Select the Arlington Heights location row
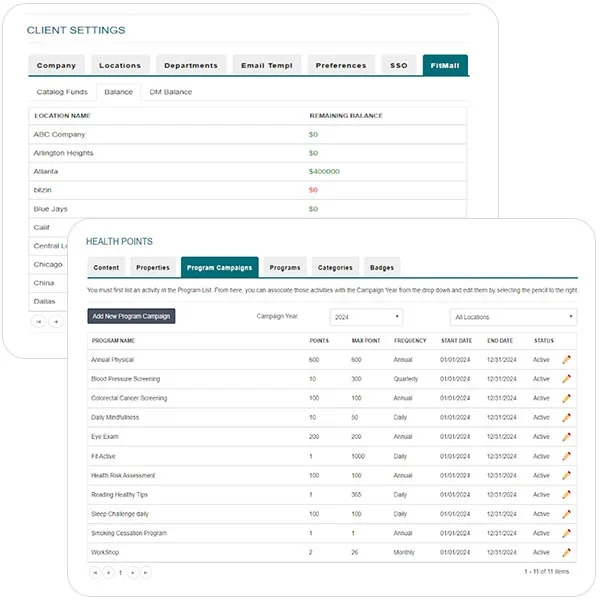 click(x=248, y=153)
